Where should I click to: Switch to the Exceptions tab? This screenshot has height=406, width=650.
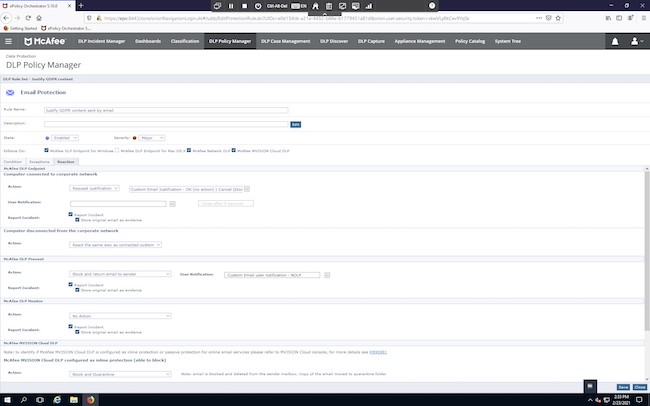coord(39,162)
